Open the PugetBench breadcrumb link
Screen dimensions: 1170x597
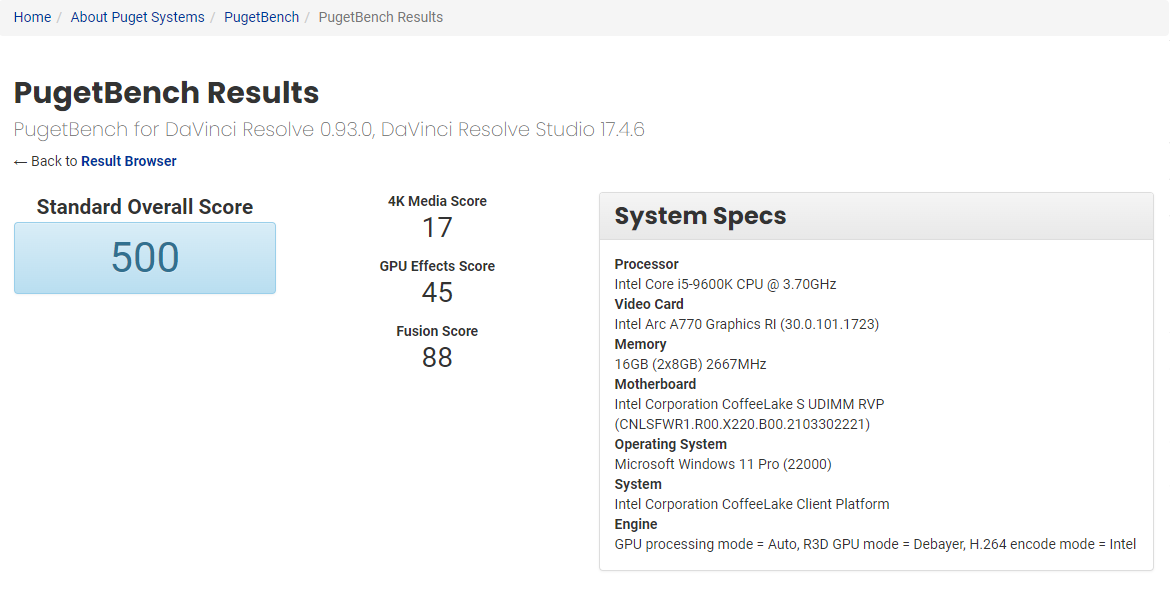coord(261,17)
